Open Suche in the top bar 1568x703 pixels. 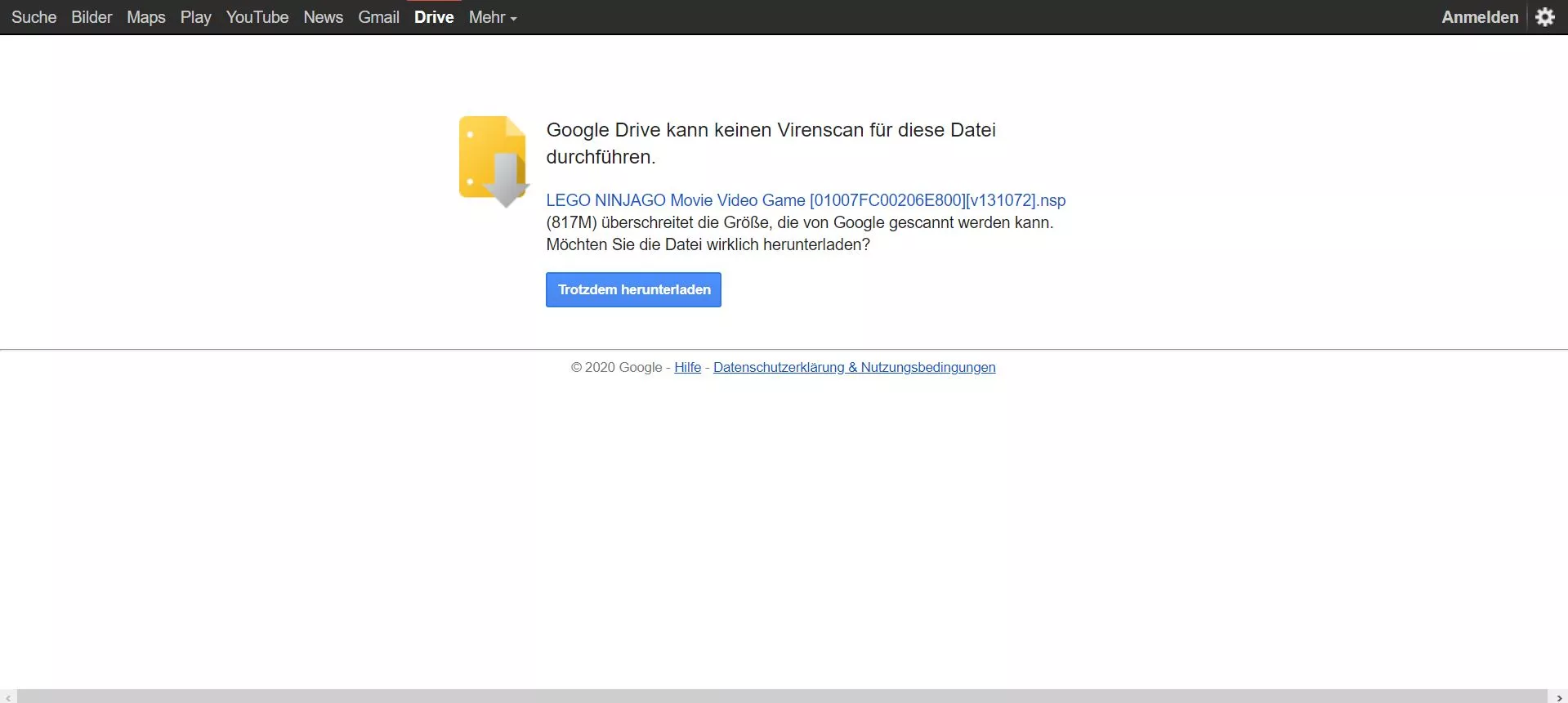coord(34,17)
